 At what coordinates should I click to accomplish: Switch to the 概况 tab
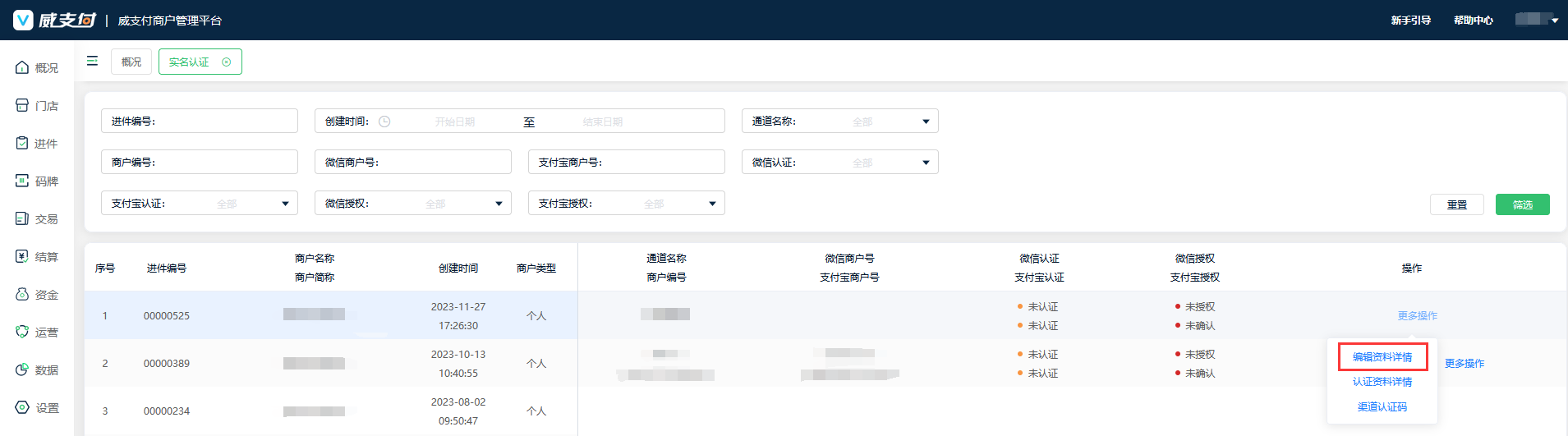[131, 62]
